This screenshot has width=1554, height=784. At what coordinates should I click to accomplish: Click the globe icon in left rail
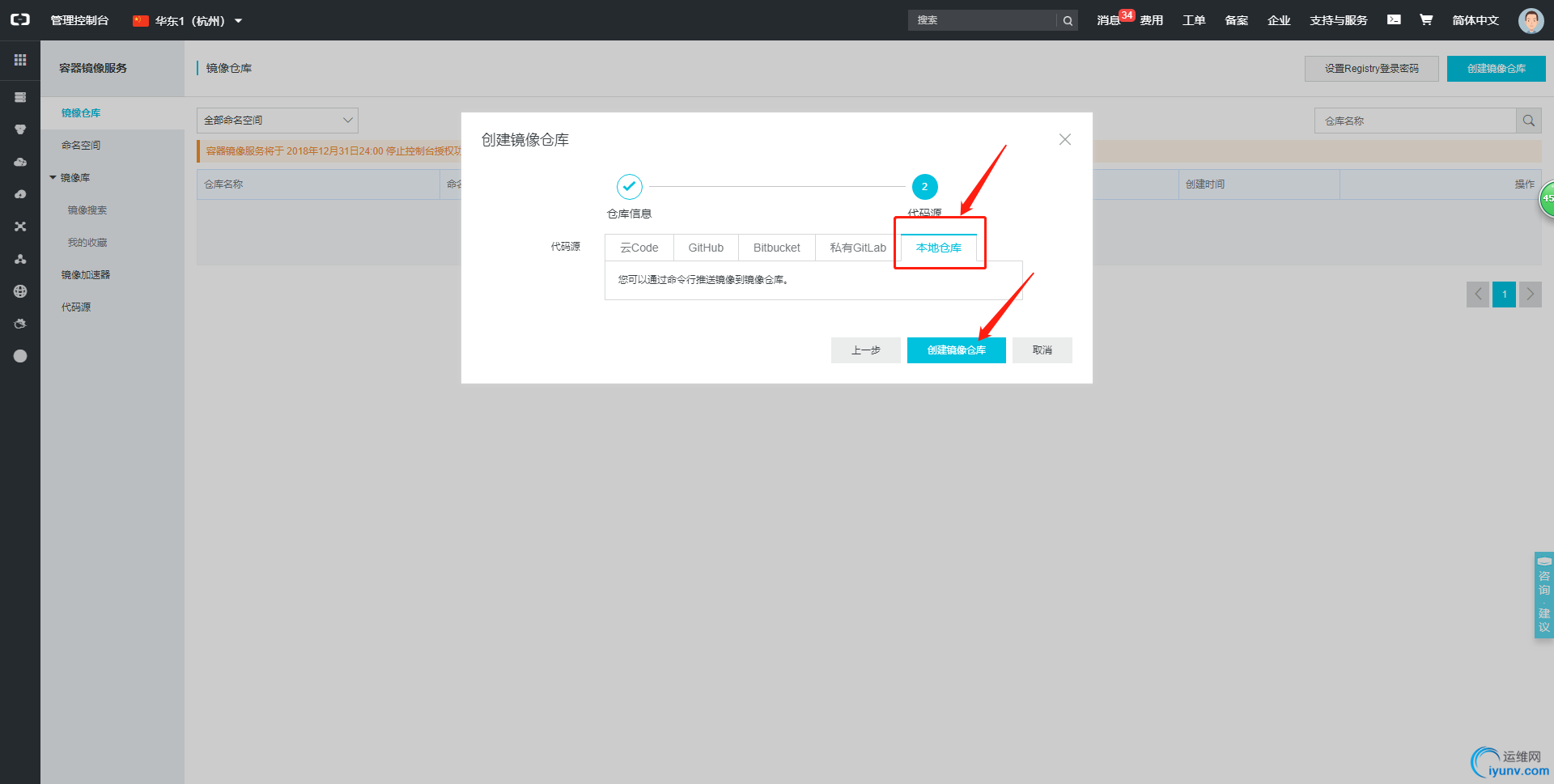click(x=20, y=291)
